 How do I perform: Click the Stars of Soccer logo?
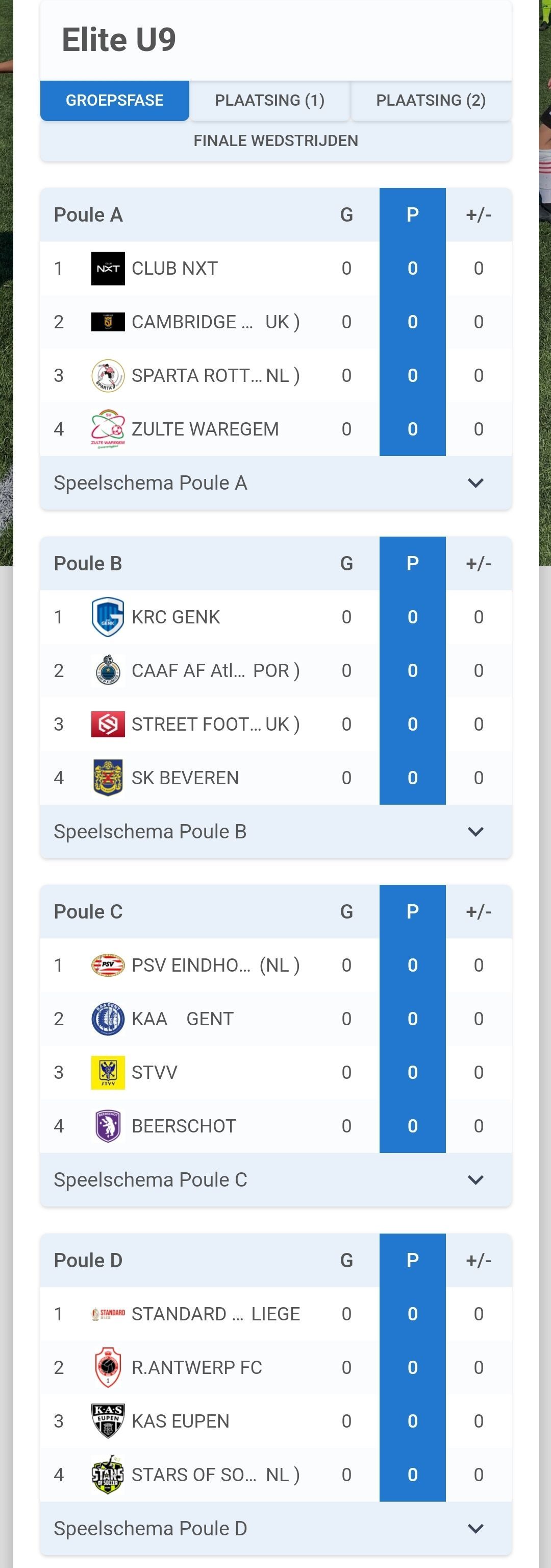(108, 1474)
